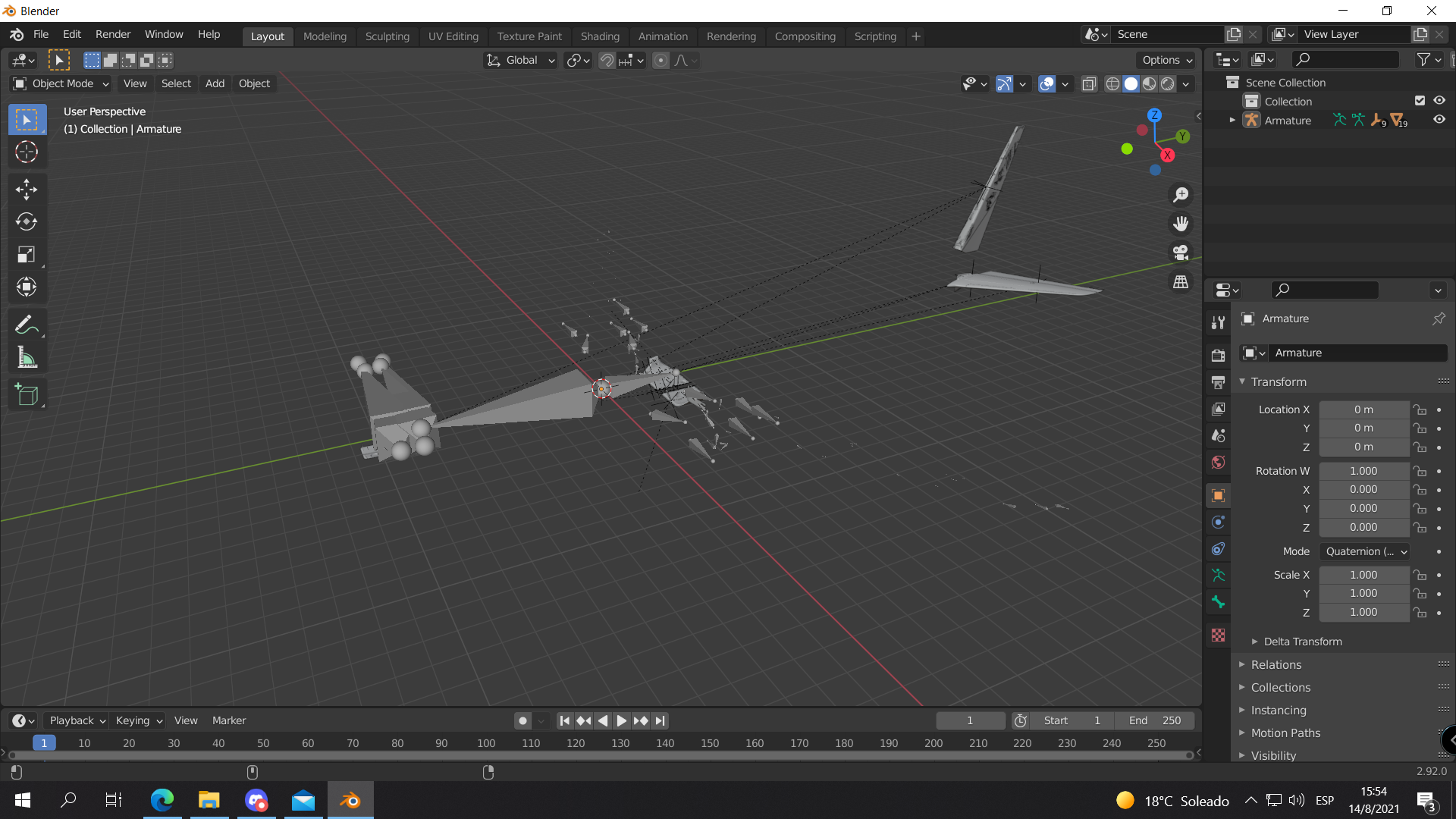This screenshot has width=1456, height=819.
Task: Open the Bone Properties tab
Action: pyautogui.click(x=1219, y=602)
